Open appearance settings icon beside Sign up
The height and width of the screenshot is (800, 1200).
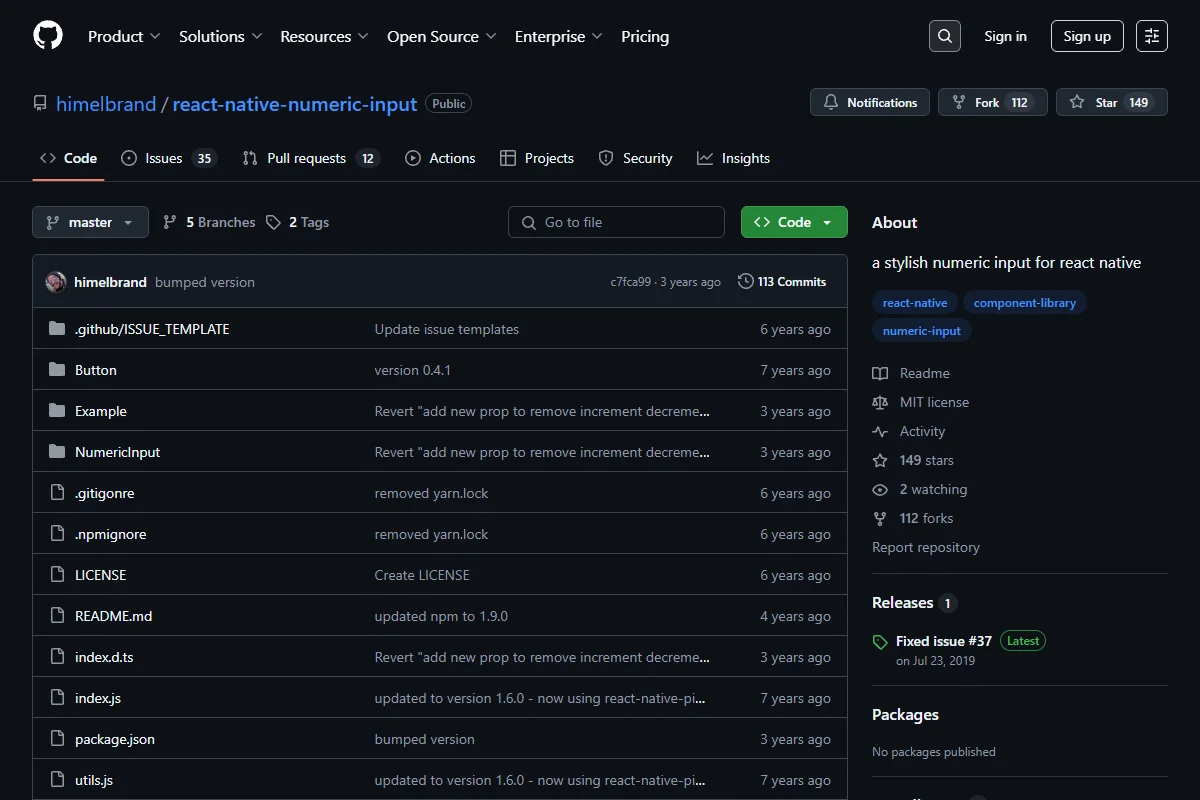click(x=1152, y=36)
